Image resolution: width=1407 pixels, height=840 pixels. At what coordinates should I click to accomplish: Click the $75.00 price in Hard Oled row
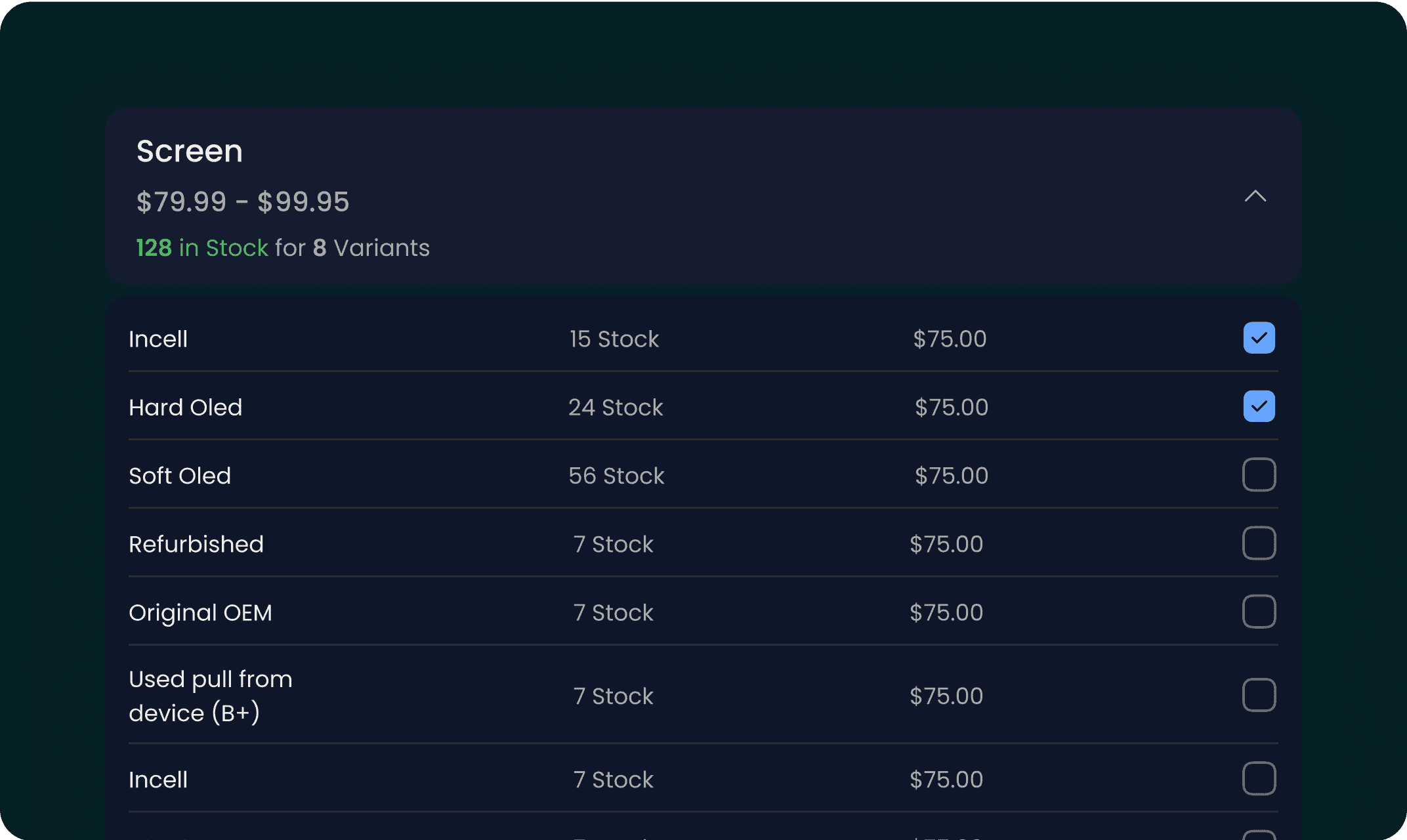[951, 408]
